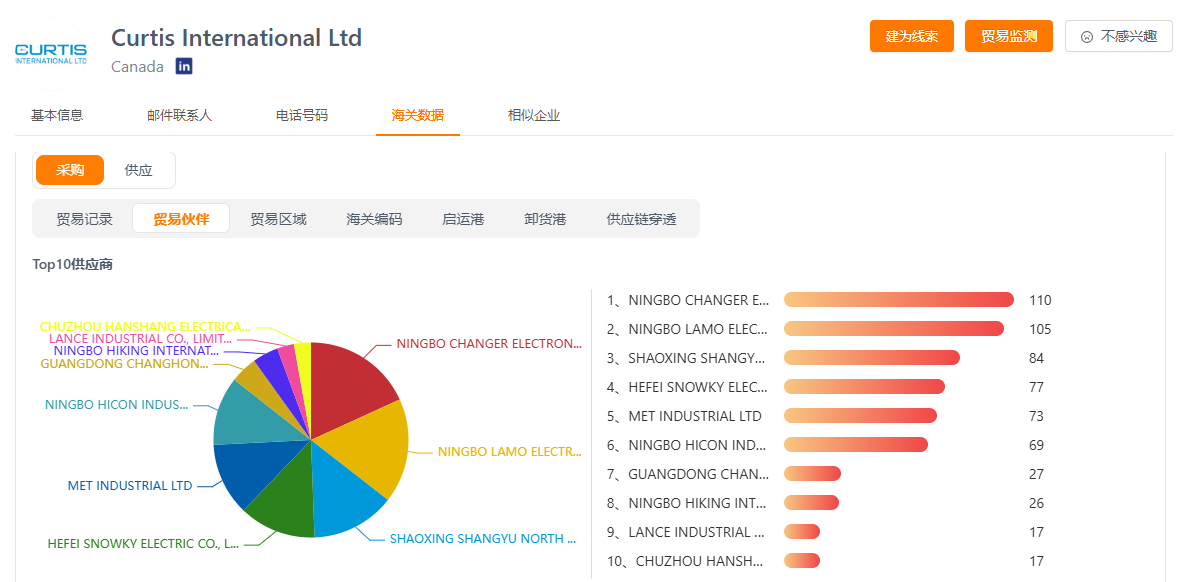The width and height of the screenshot is (1178, 582).
Task: Select the 贸易伙伴 sub-tab
Action: (181, 219)
